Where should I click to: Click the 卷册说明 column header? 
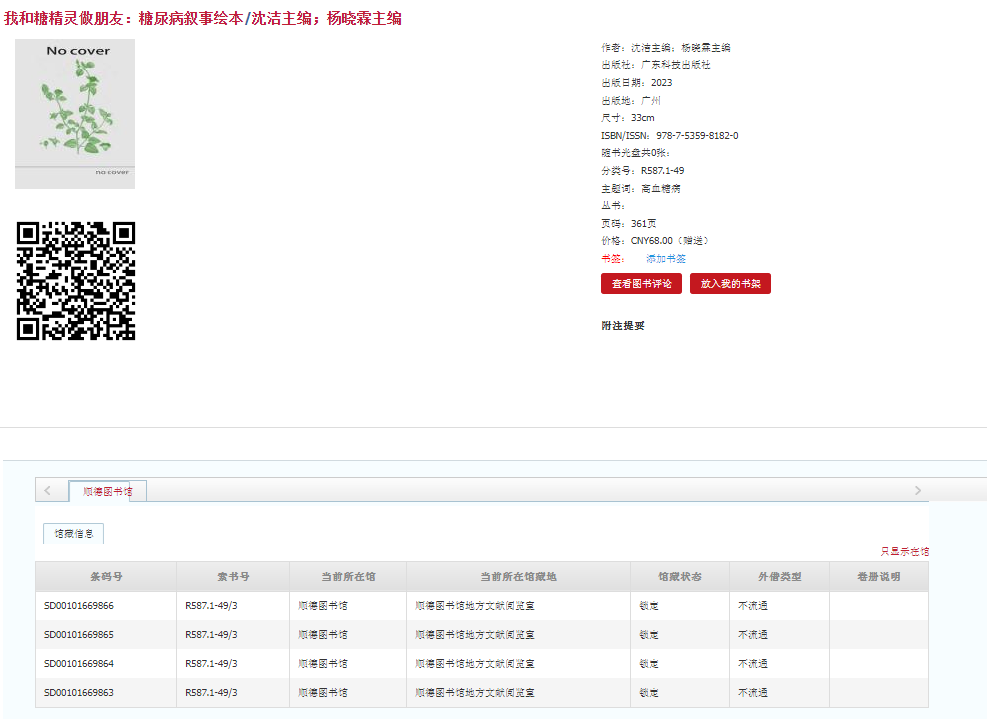coord(879,576)
